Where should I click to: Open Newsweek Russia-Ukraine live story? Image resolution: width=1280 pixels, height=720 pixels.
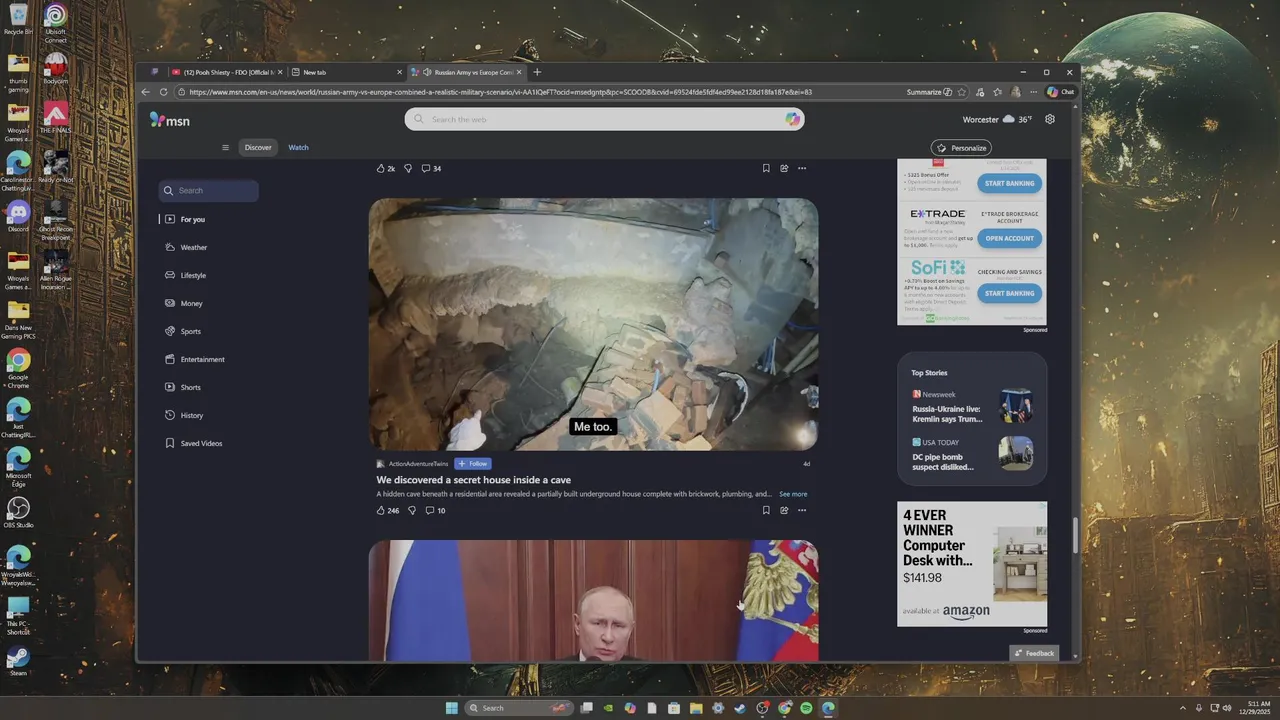click(x=972, y=406)
